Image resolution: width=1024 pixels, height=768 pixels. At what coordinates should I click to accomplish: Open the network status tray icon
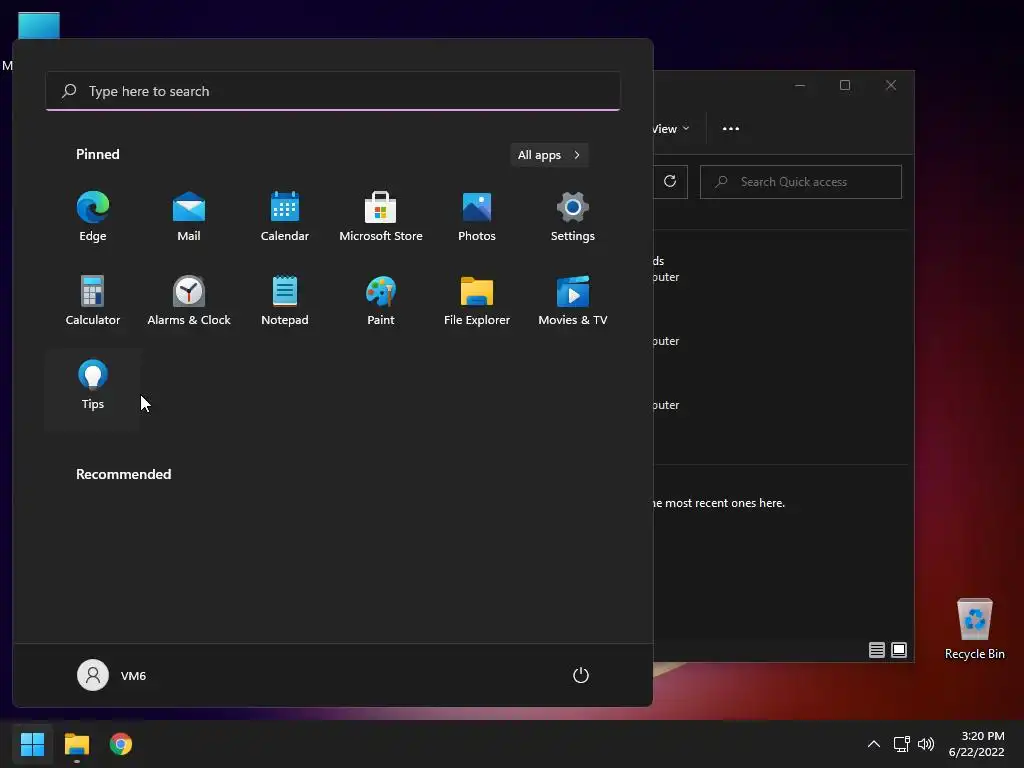pyautogui.click(x=902, y=744)
